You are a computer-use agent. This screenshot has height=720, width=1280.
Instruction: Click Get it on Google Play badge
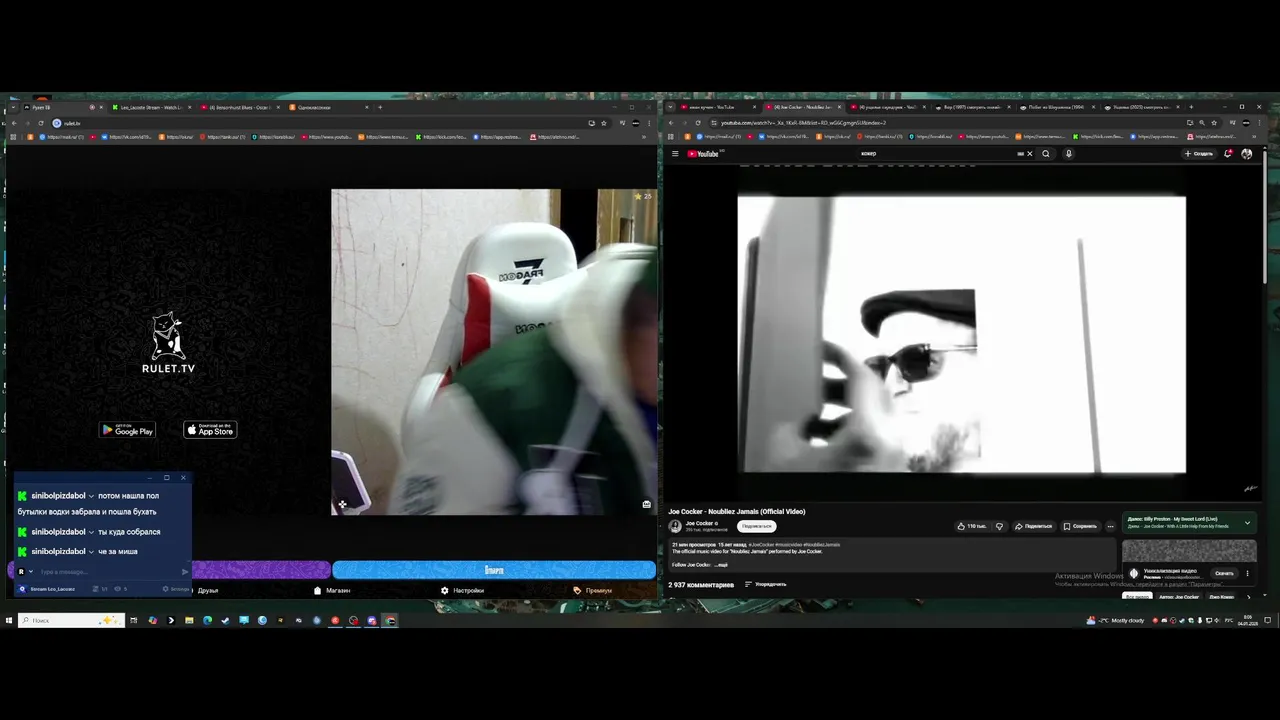[127, 430]
